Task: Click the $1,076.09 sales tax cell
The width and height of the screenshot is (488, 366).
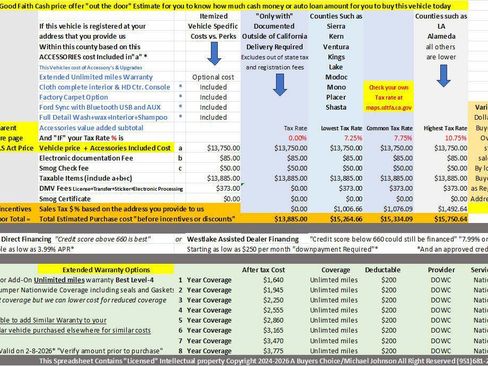Action: click(398, 209)
